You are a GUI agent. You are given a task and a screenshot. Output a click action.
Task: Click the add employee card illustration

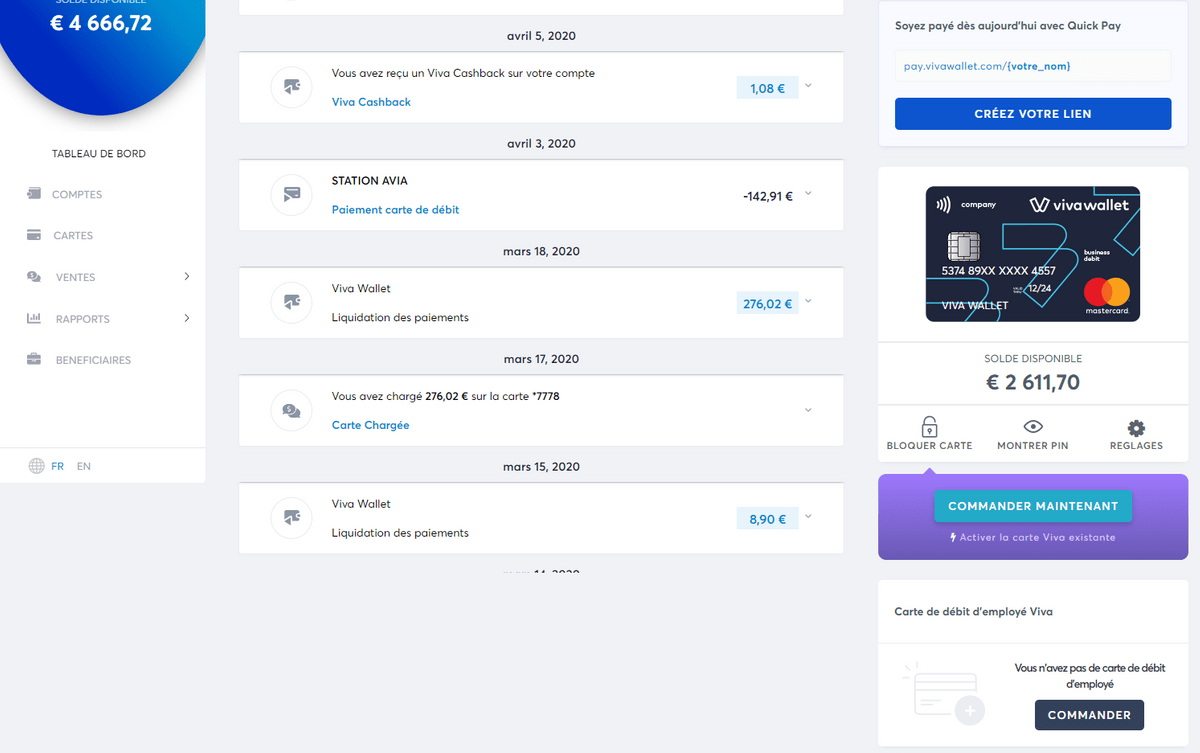(942, 692)
